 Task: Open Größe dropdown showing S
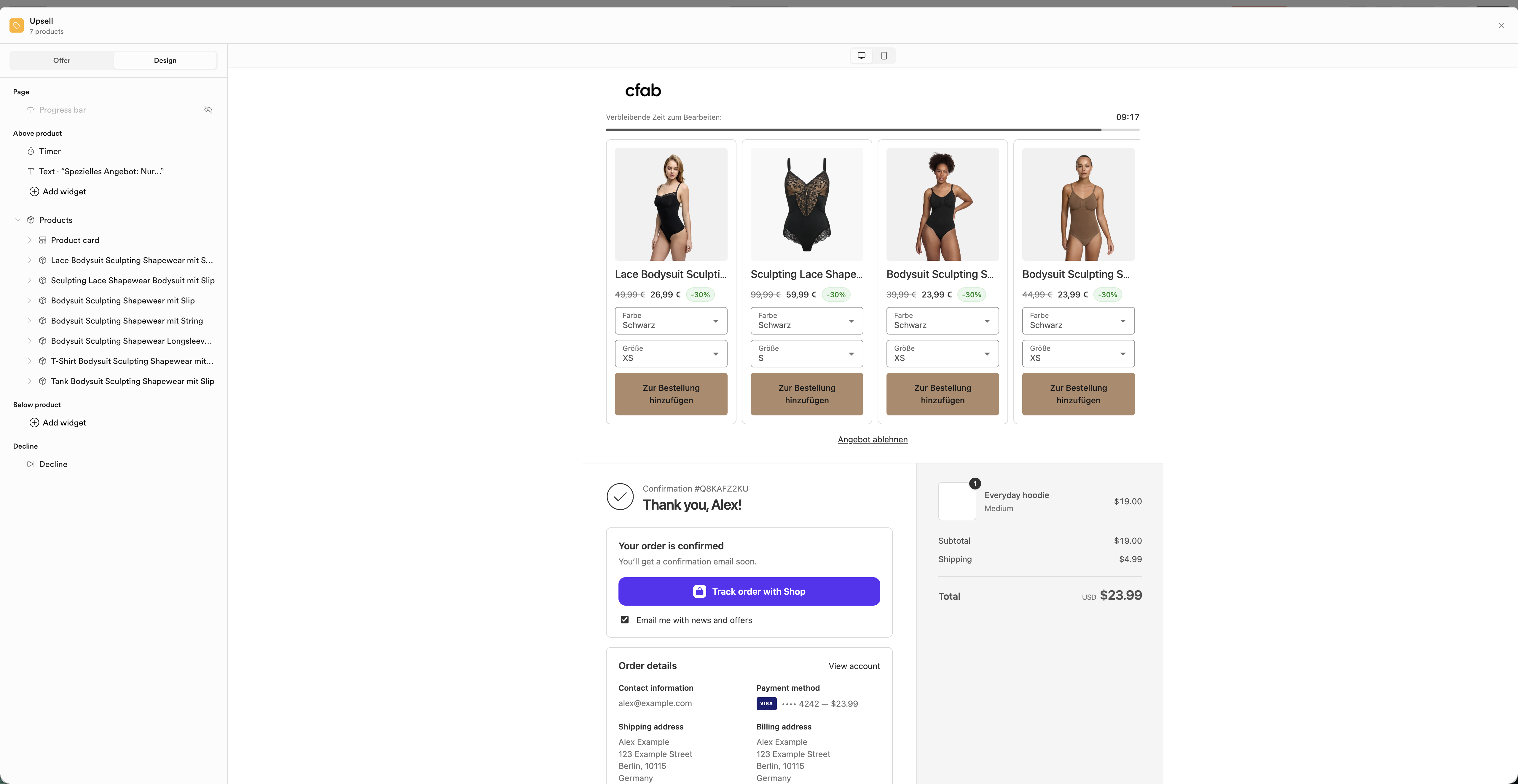[807, 353]
